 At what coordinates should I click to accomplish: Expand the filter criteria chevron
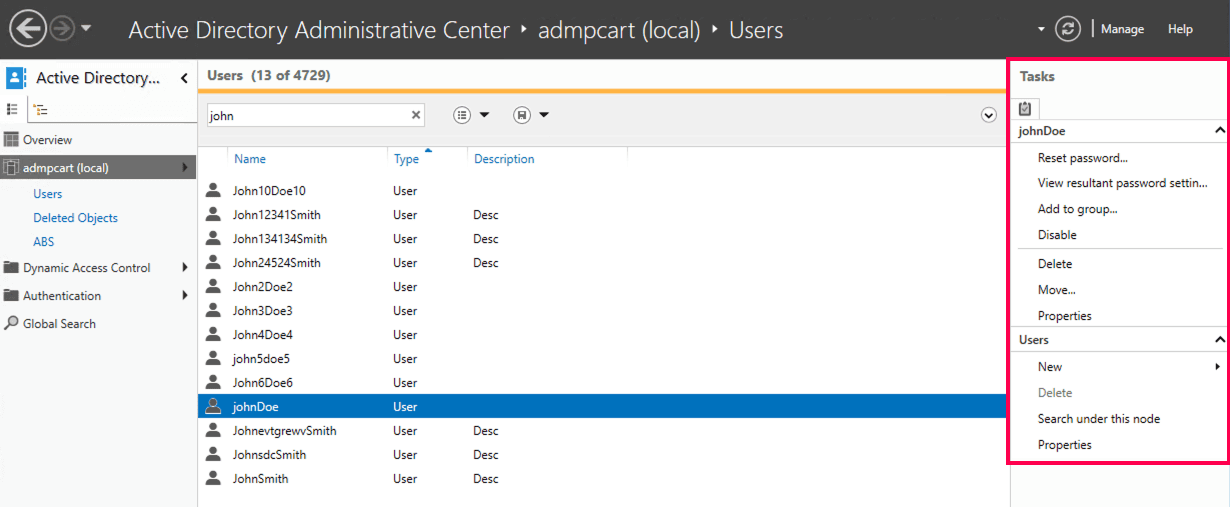coord(989,115)
